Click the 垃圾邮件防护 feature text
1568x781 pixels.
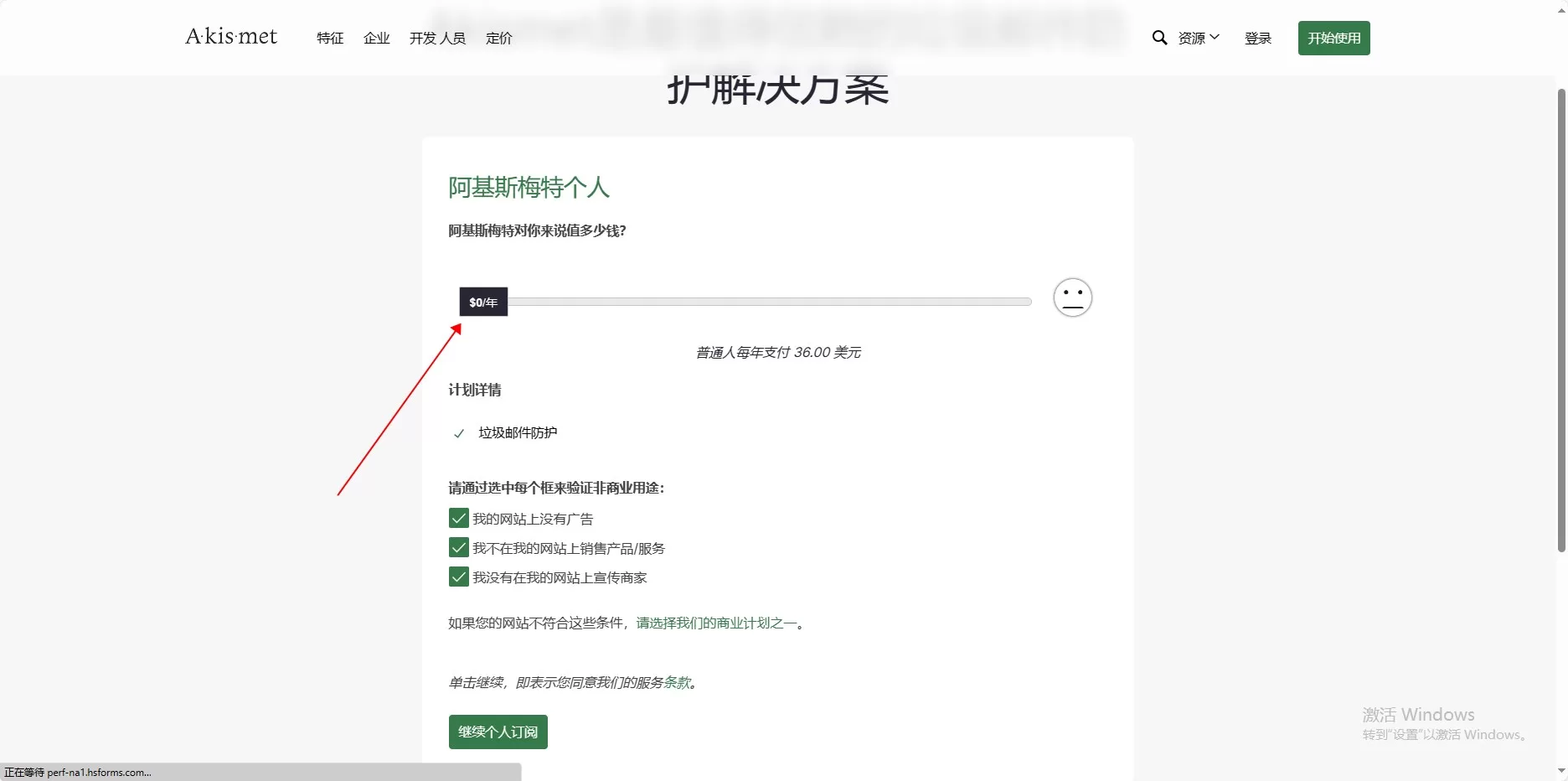(x=518, y=432)
